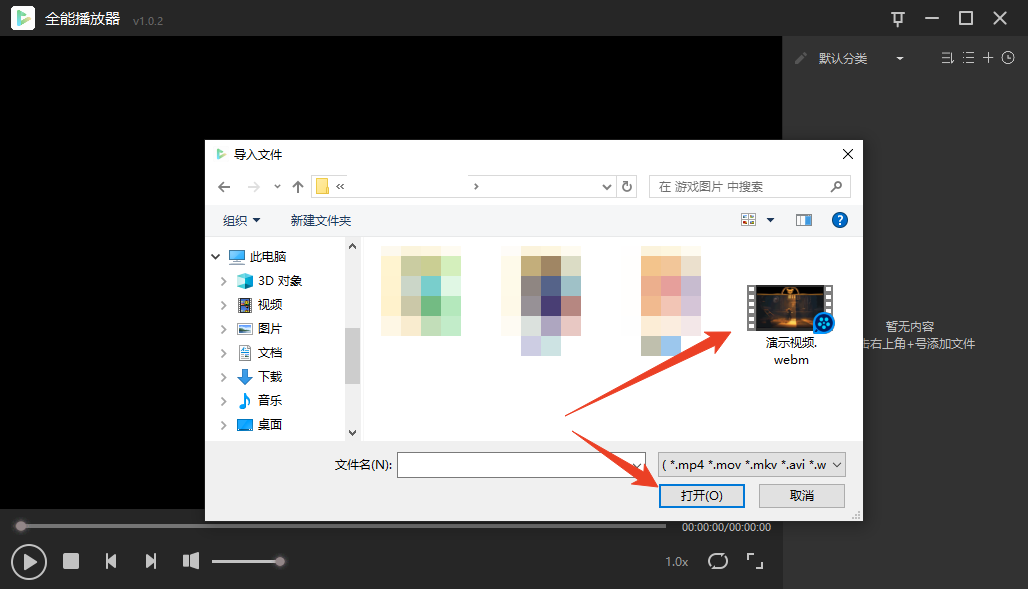Click 新建文件夹 in dialog toolbar
1029x590 pixels.
tap(320, 220)
